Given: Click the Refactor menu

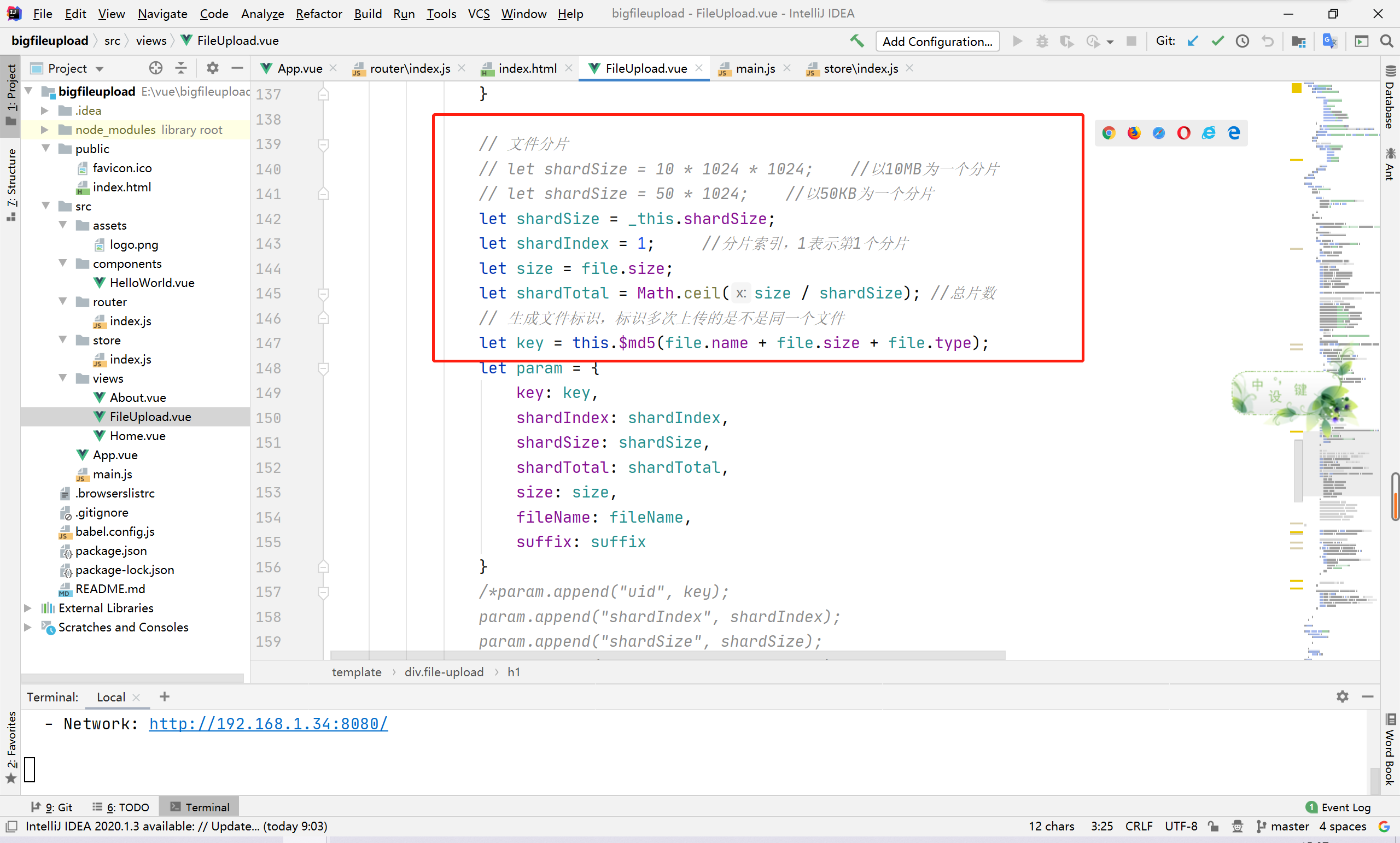Looking at the screenshot, I should click(319, 13).
